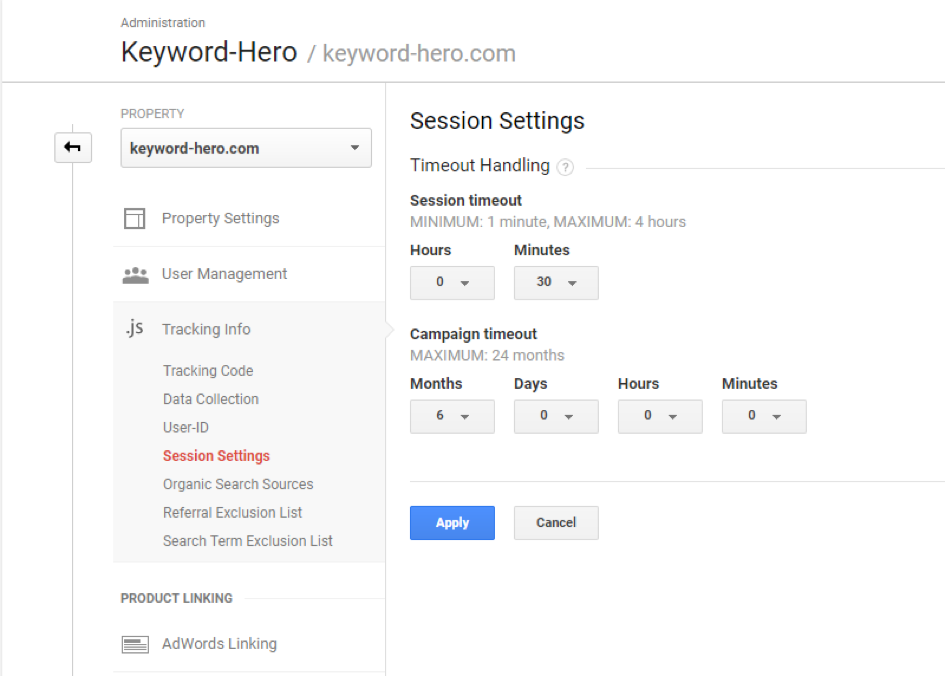Open the User-ID settings

point(186,427)
